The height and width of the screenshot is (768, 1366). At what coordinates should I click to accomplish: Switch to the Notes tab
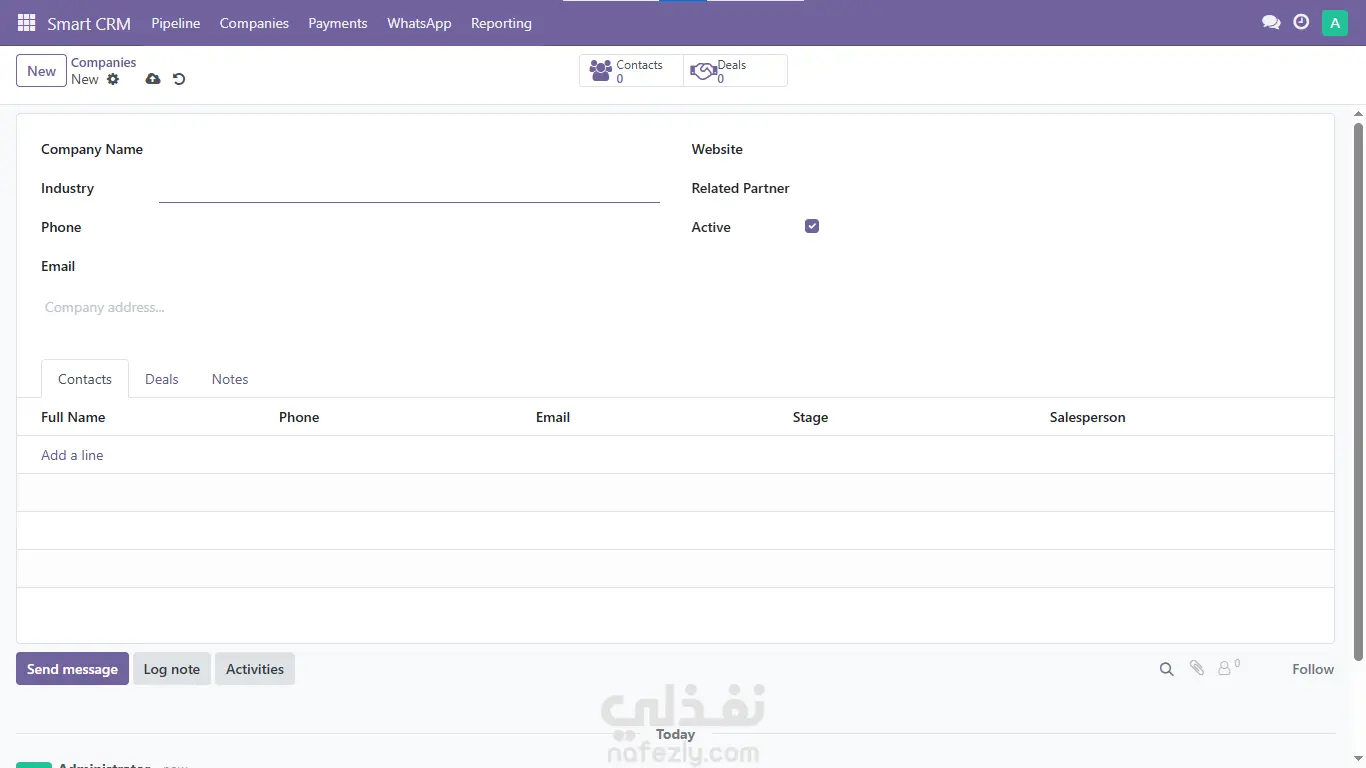click(230, 379)
